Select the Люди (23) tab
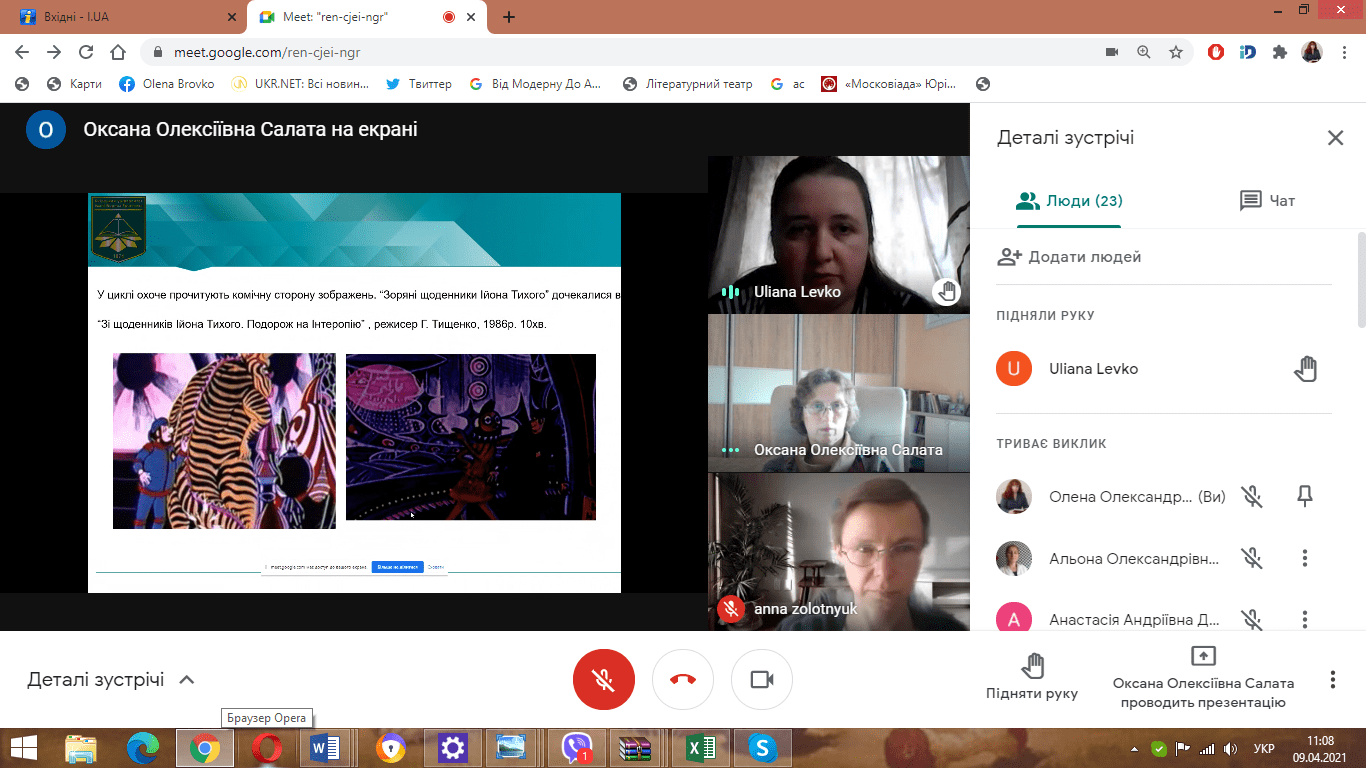 click(1068, 201)
